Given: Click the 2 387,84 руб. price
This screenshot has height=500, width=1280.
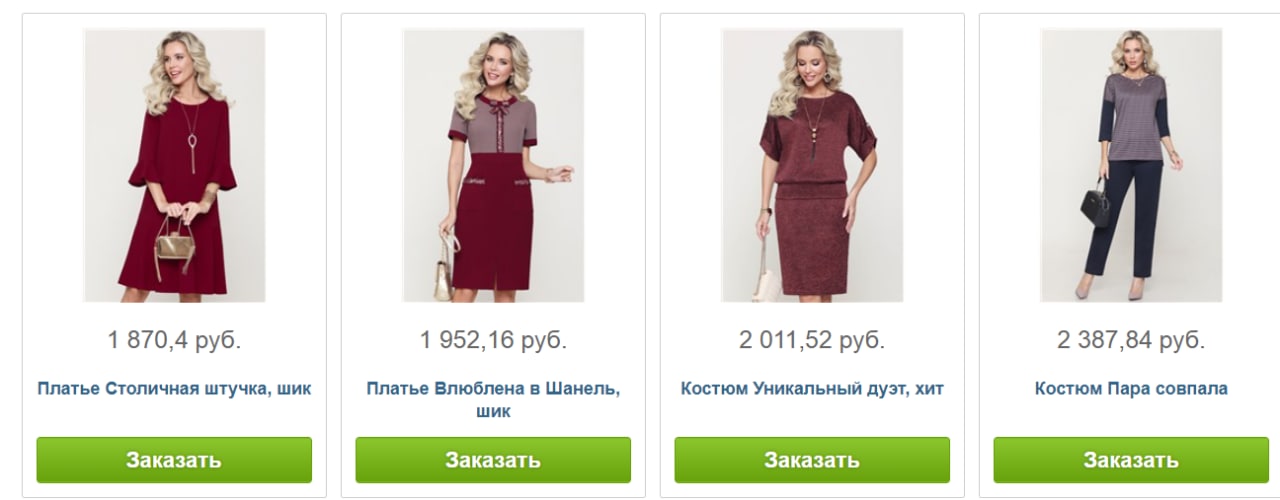Looking at the screenshot, I should pyautogui.click(x=1131, y=340).
